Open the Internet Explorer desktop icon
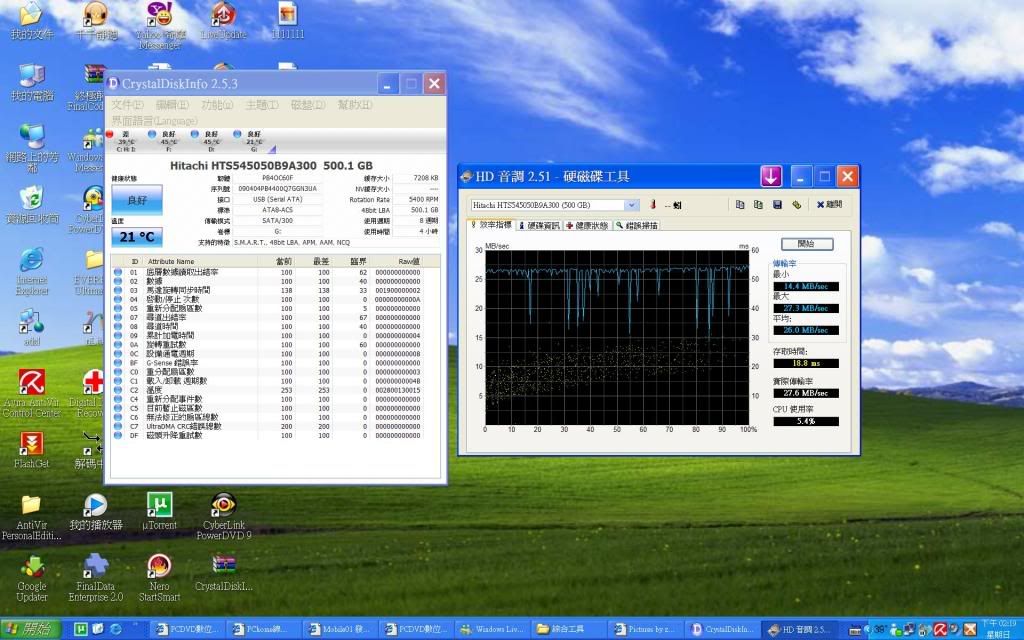Screen dimensions: 1024x640 click(x=32, y=271)
